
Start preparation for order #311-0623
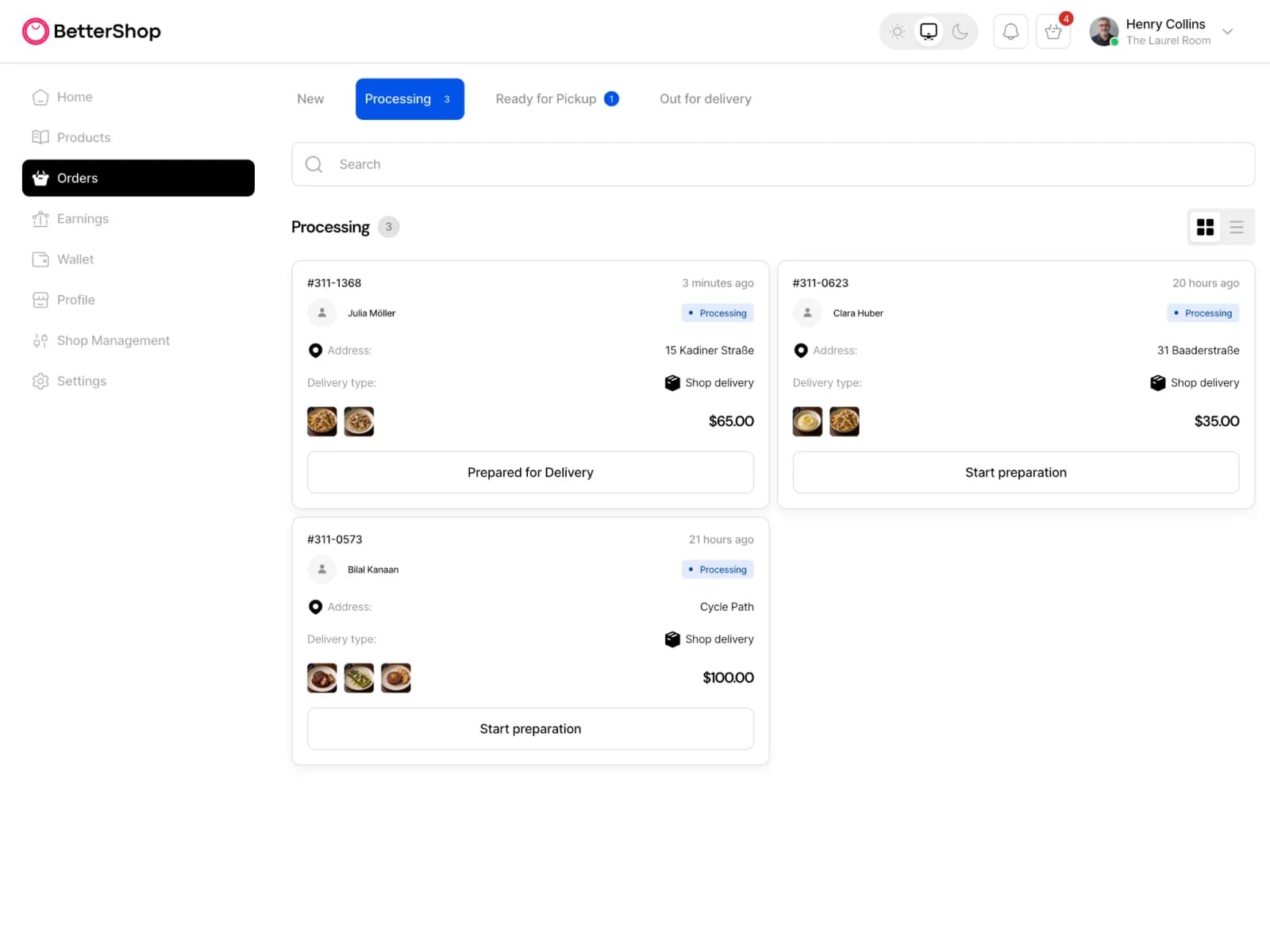point(1016,472)
